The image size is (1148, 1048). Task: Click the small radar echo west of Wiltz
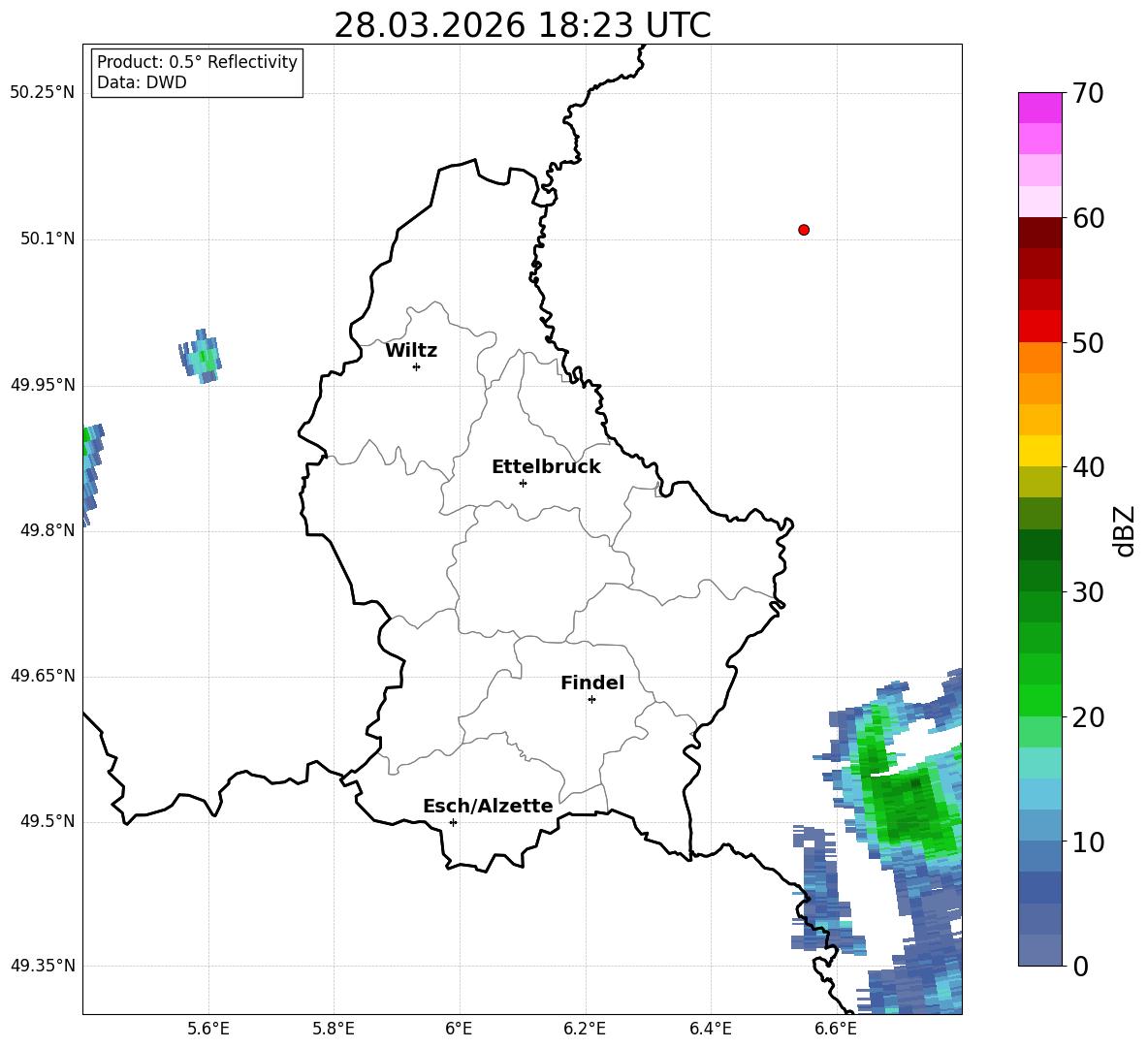pos(201,357)
